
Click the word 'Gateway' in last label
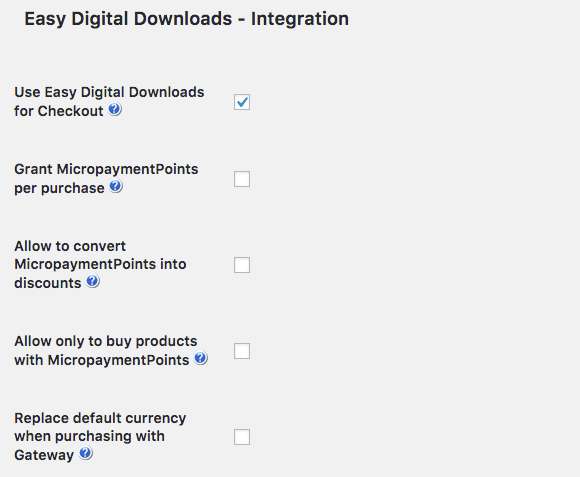point(44,455)
